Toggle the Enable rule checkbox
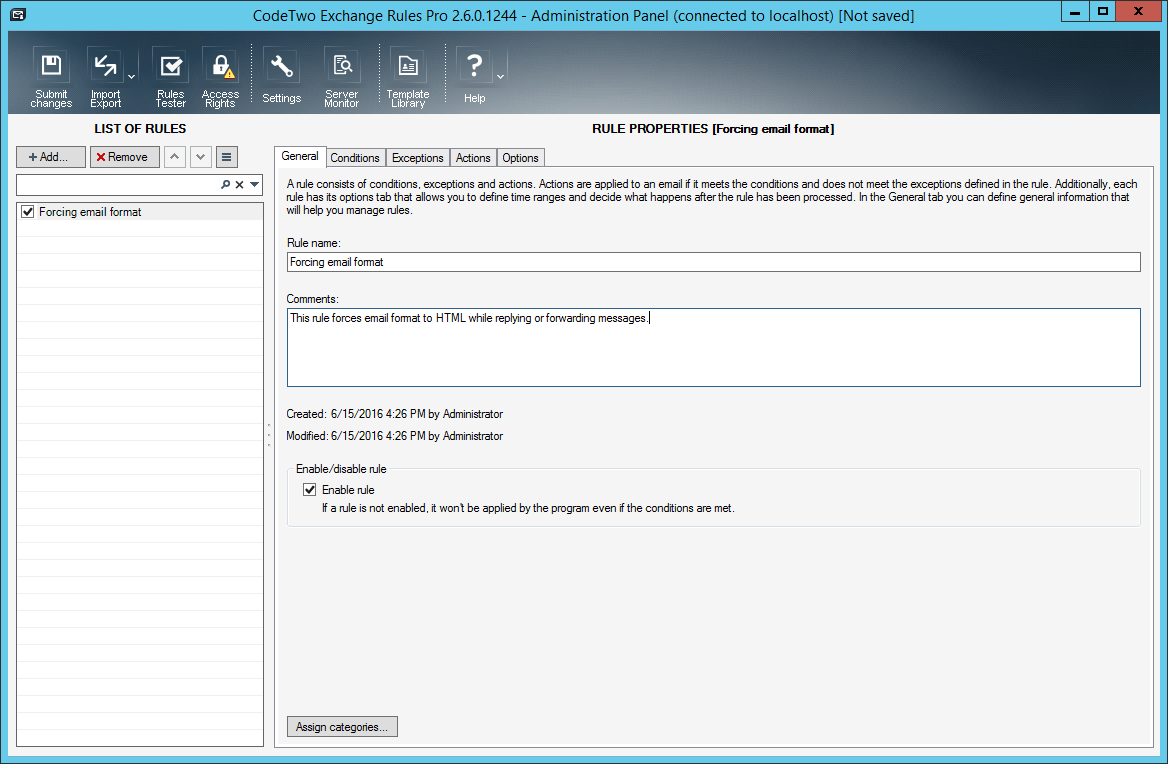Viewport: 1168px width, 764px height. 310,490
